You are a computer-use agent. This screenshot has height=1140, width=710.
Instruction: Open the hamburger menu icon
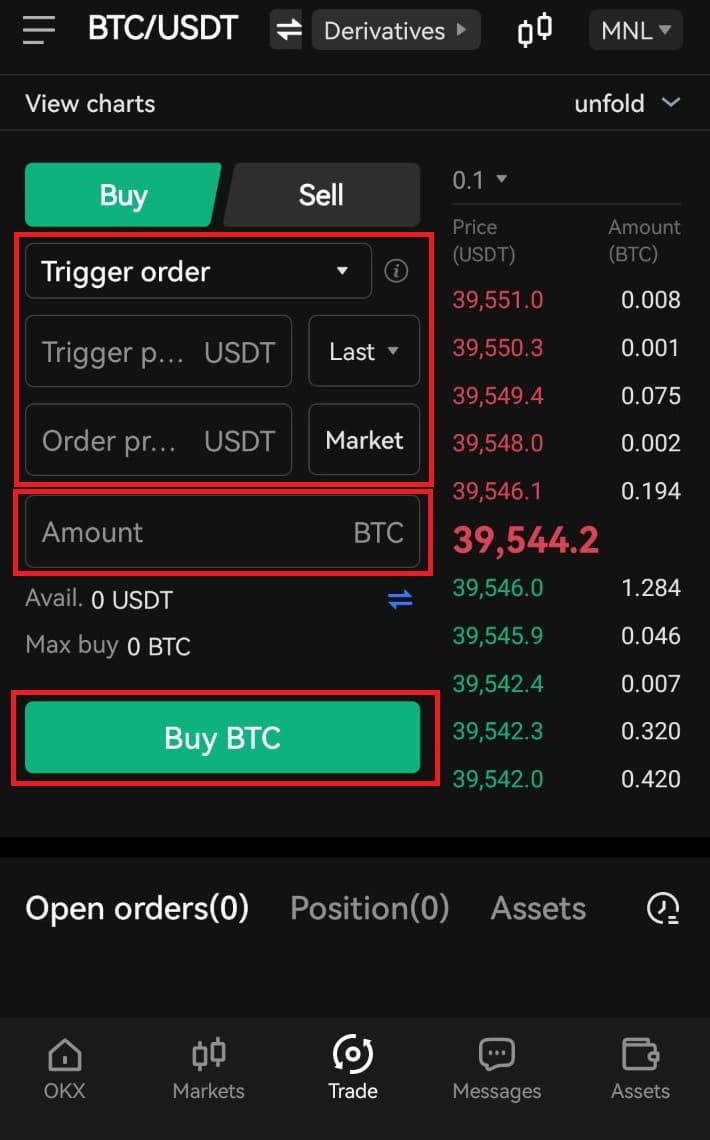pos(39,31)
